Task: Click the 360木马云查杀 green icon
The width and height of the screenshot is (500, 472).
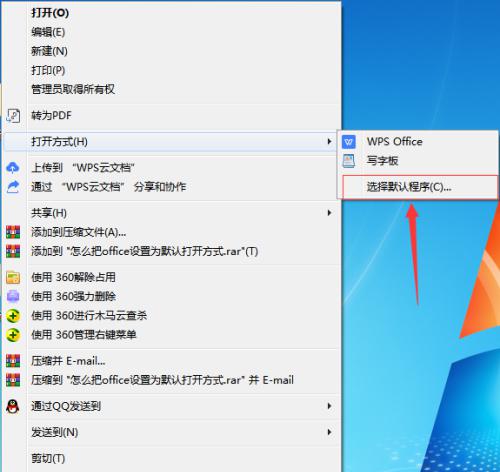Action: [x=13, y=316]
